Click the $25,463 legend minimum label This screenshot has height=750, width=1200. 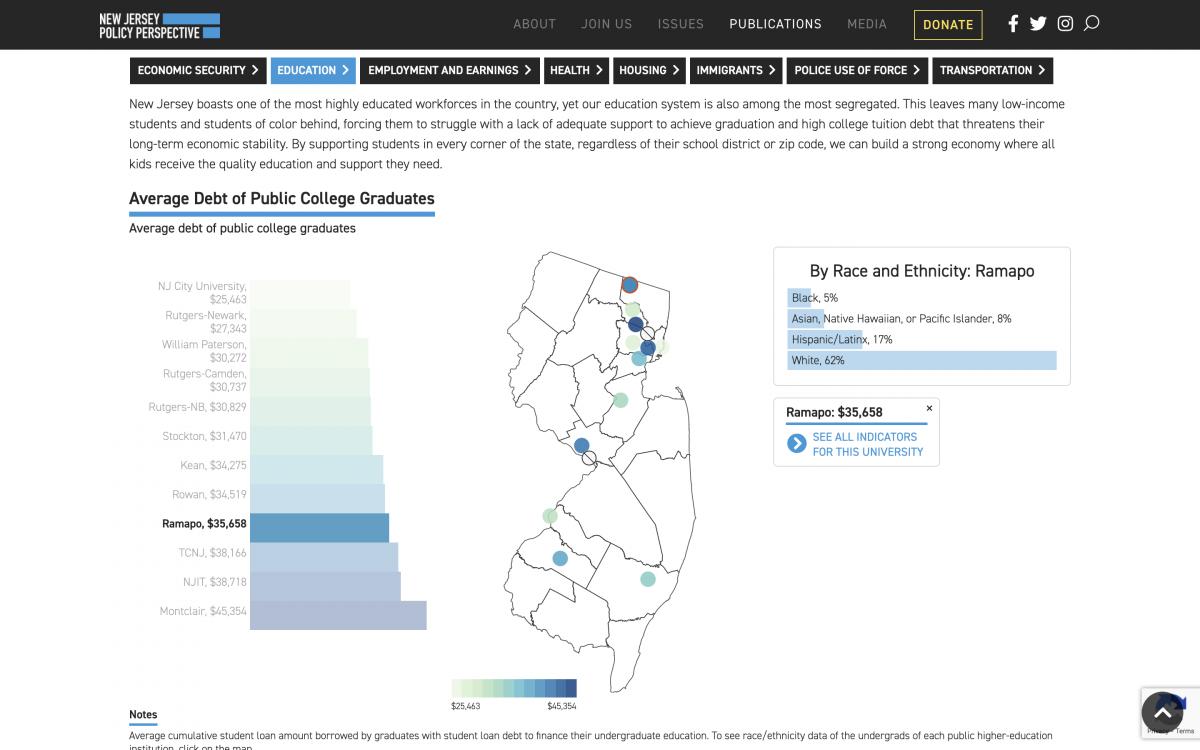pos(466,706)
